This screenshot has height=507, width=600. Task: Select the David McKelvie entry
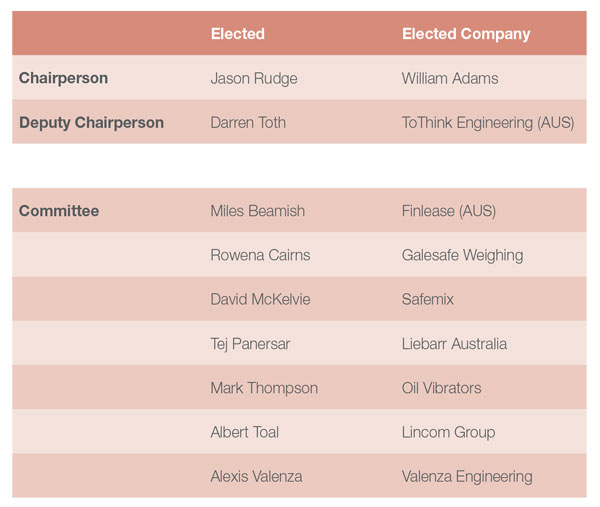click(x=260, y=299)
